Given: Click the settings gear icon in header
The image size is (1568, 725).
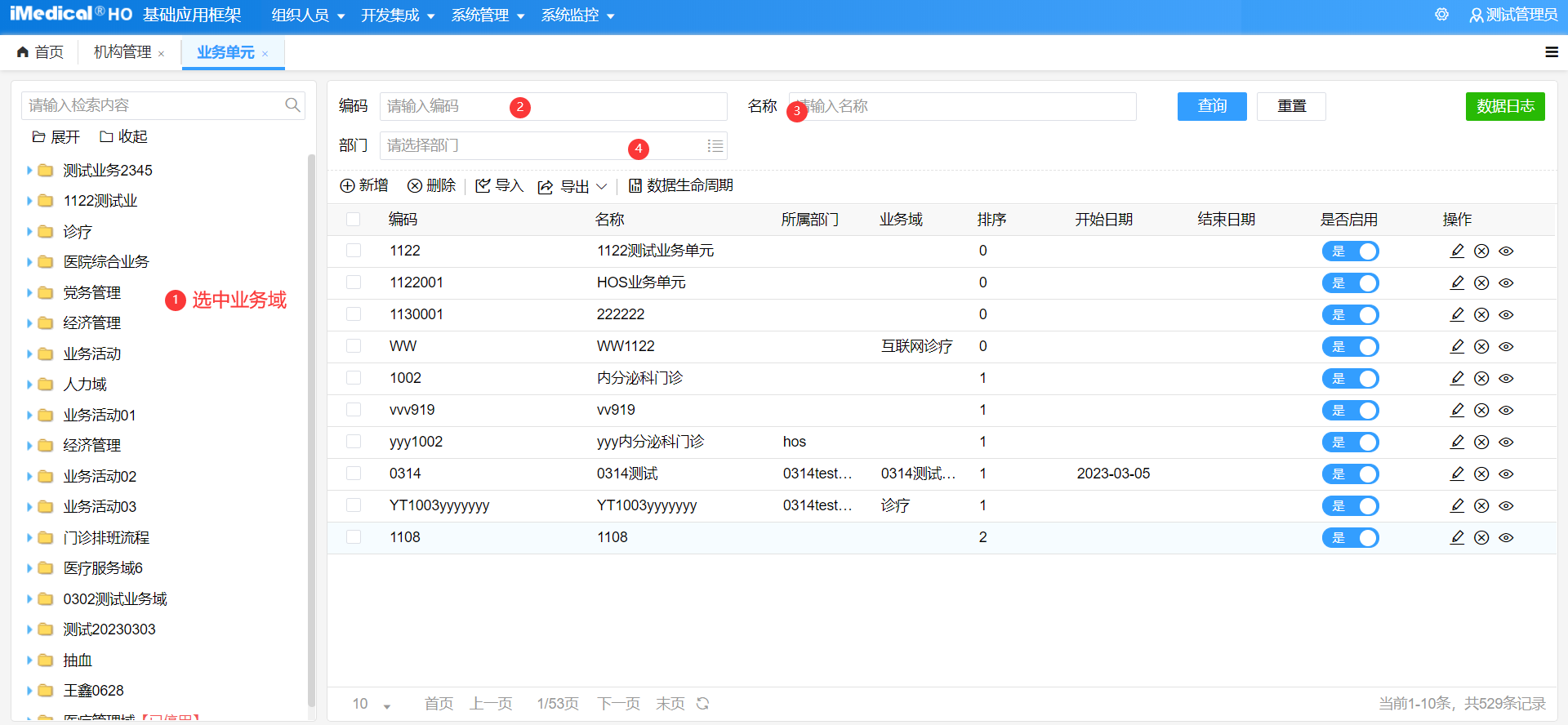Looking at the screenshot, I should pos(1441,15).
